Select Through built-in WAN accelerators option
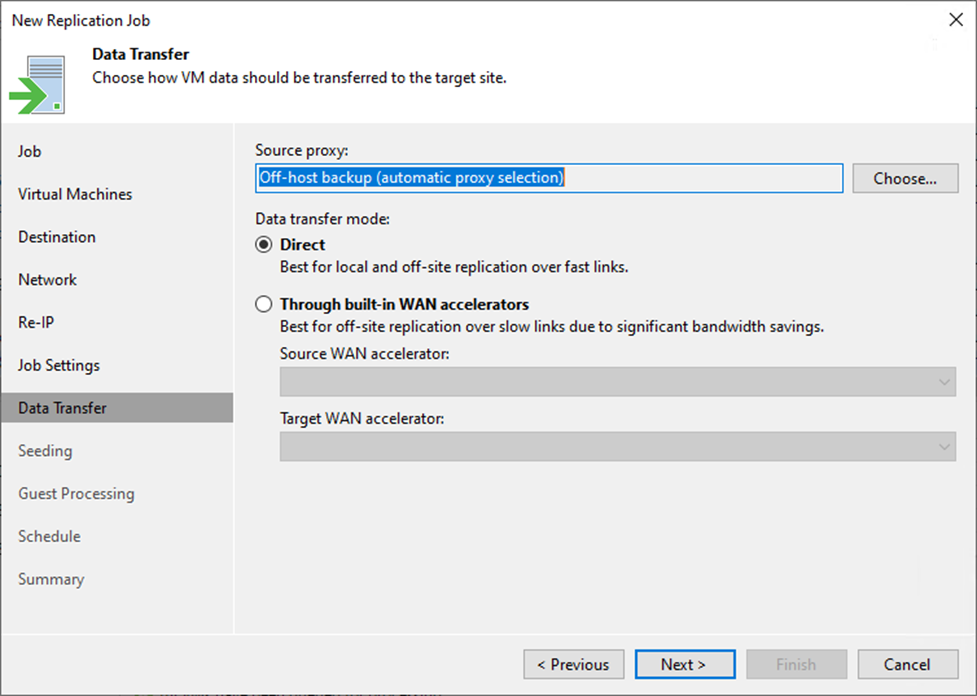977x696 pixels. coord(264,304)
